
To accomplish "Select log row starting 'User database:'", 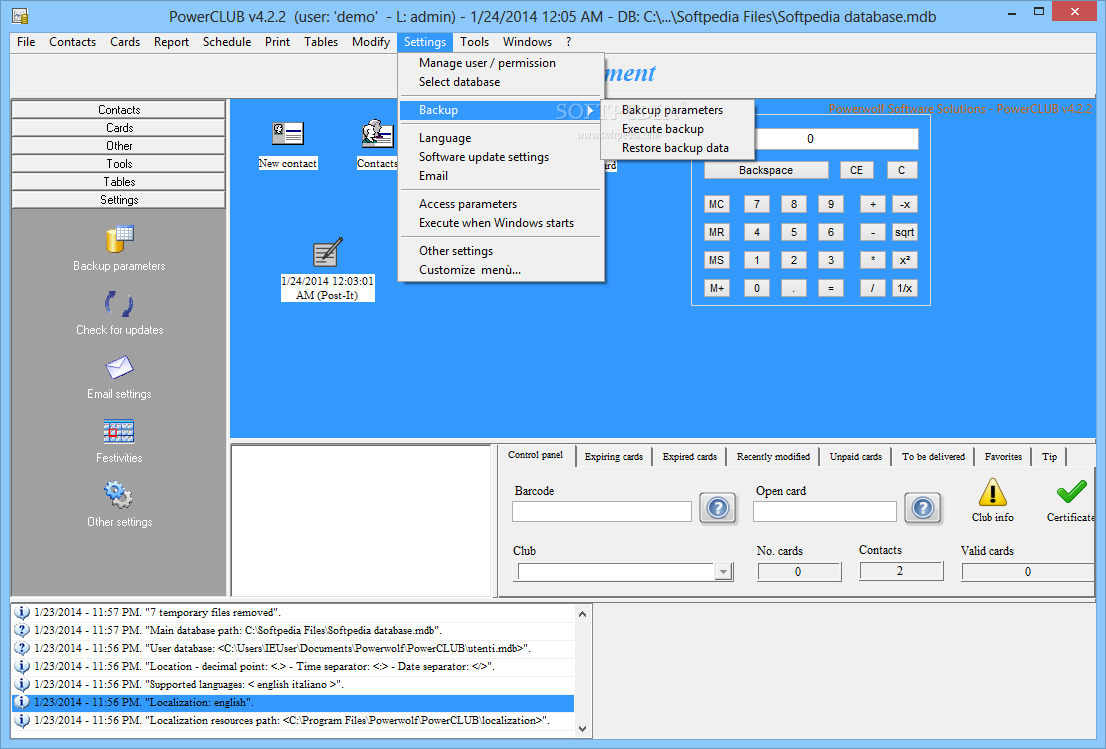I will tap(293, 648).
